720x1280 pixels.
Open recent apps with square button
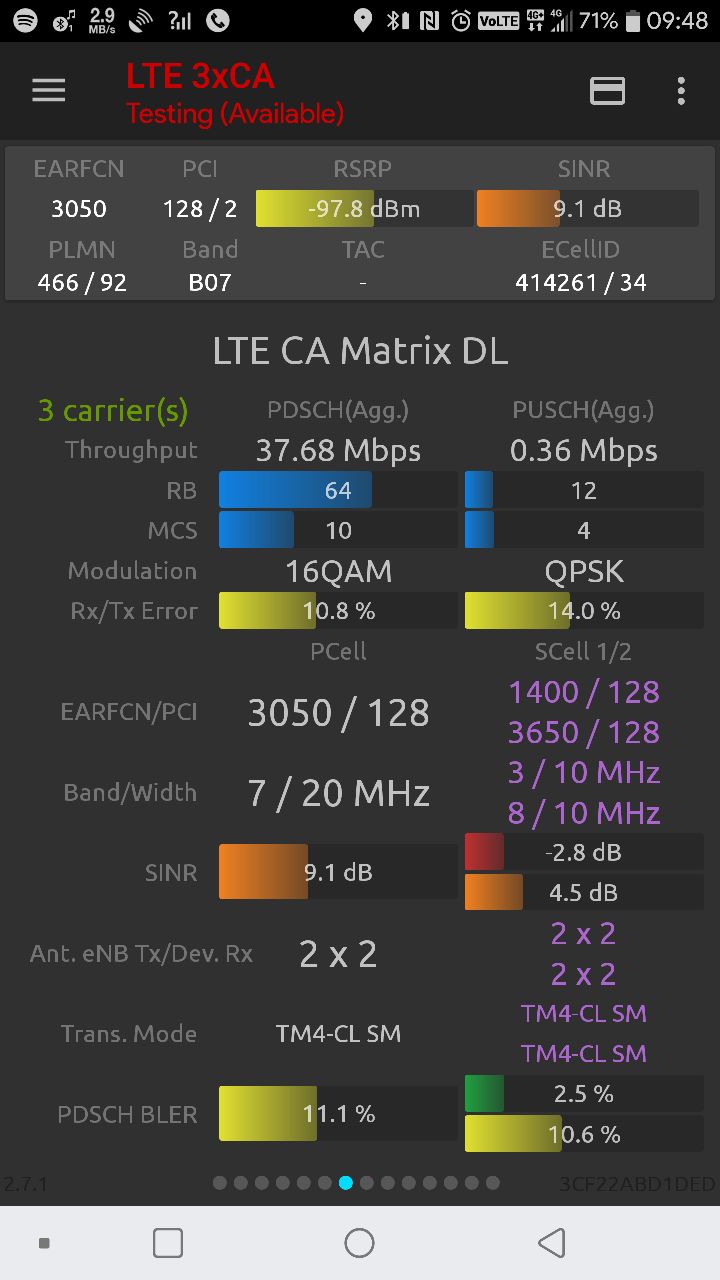click(x=168, y=1243)
